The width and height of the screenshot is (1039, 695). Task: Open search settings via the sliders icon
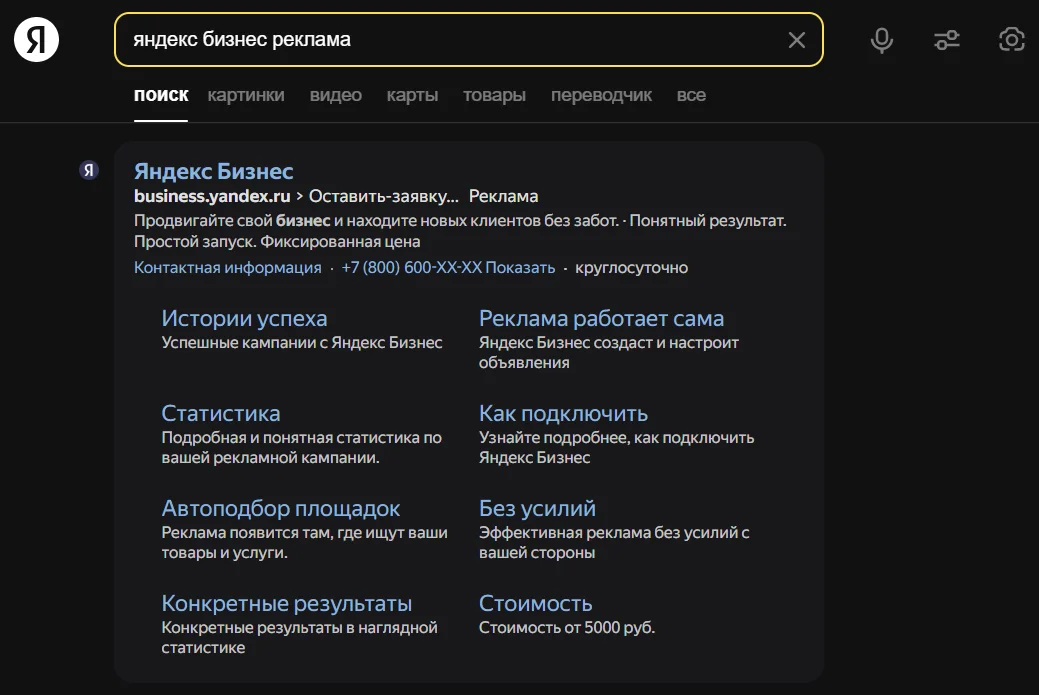pos(946,40)
